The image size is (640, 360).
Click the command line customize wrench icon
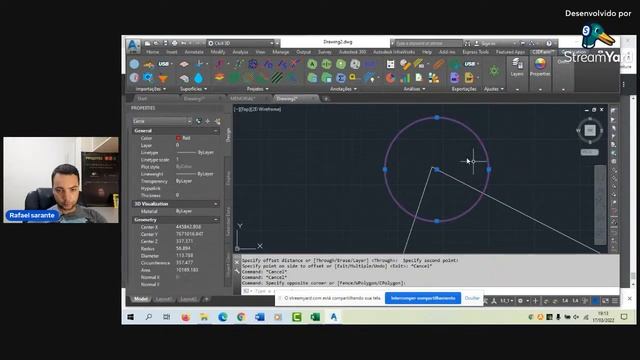tap(237, 271)
